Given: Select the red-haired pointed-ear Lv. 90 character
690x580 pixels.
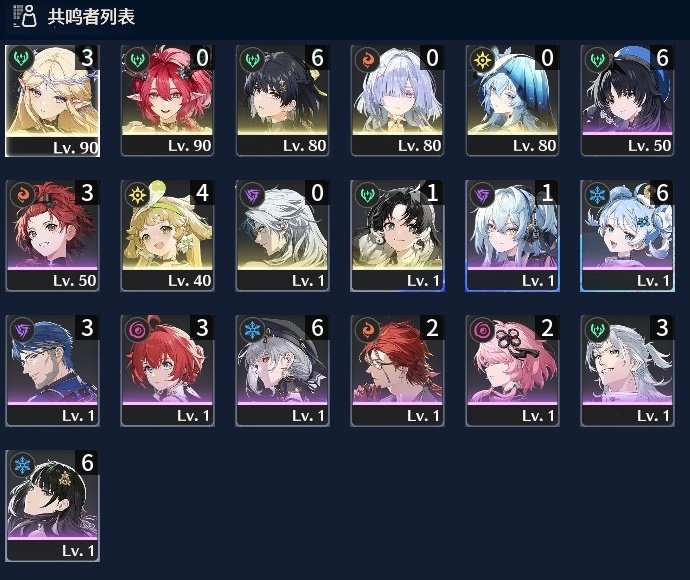Looking at the screenshot, I should coord(167,101).
